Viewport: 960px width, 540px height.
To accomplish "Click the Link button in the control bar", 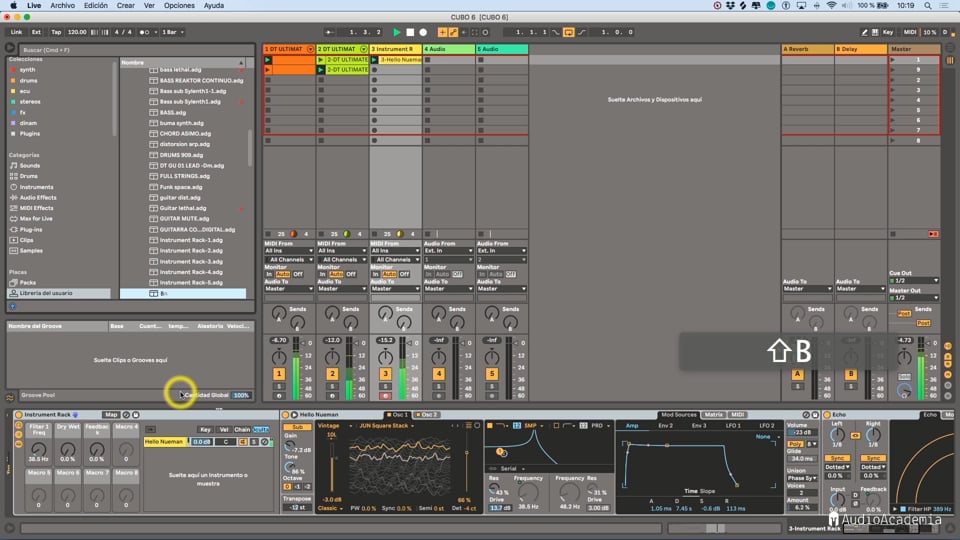I will point(17,32).
